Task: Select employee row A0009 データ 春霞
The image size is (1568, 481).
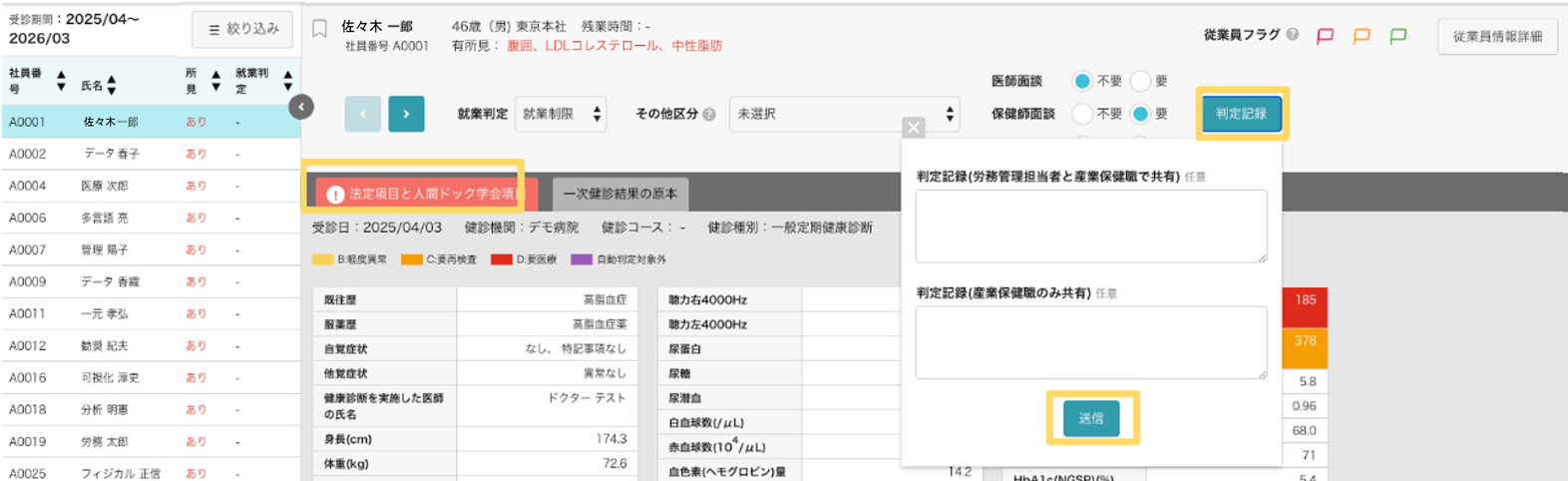Action: click(x=150, y=281)
